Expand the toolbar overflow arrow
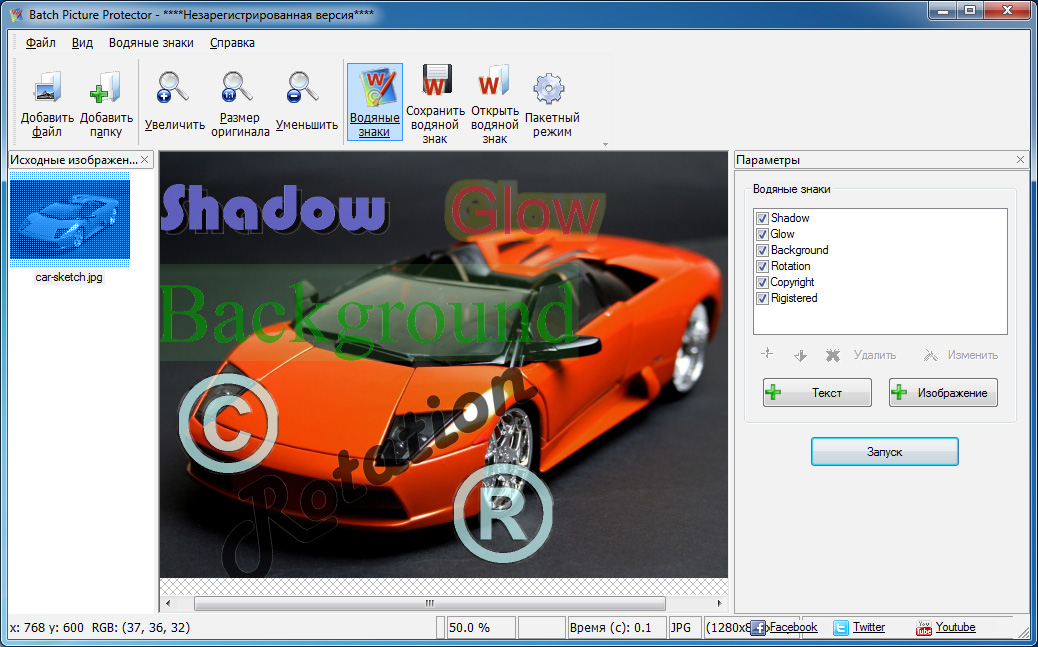Image resolution: width=1038 pixels, height=647 pixels. pyautogui.click(x=604, y=145)
